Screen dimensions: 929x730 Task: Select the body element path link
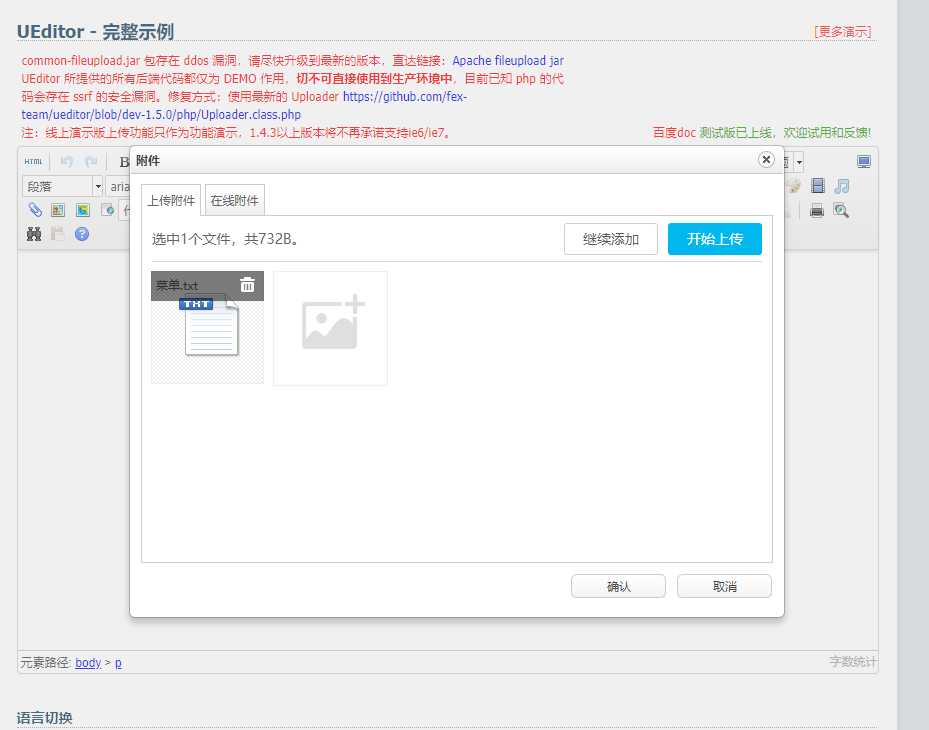(88, 662)
